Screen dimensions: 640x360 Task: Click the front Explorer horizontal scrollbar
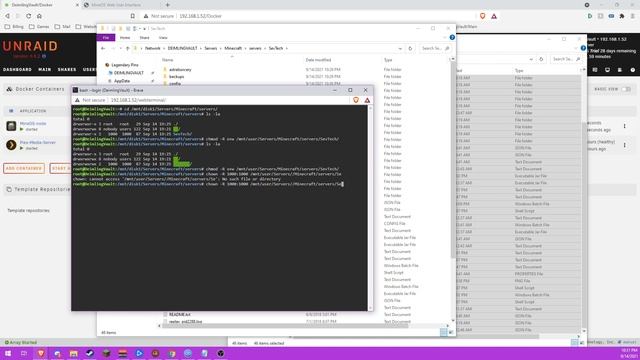click(x=286, y=326)
